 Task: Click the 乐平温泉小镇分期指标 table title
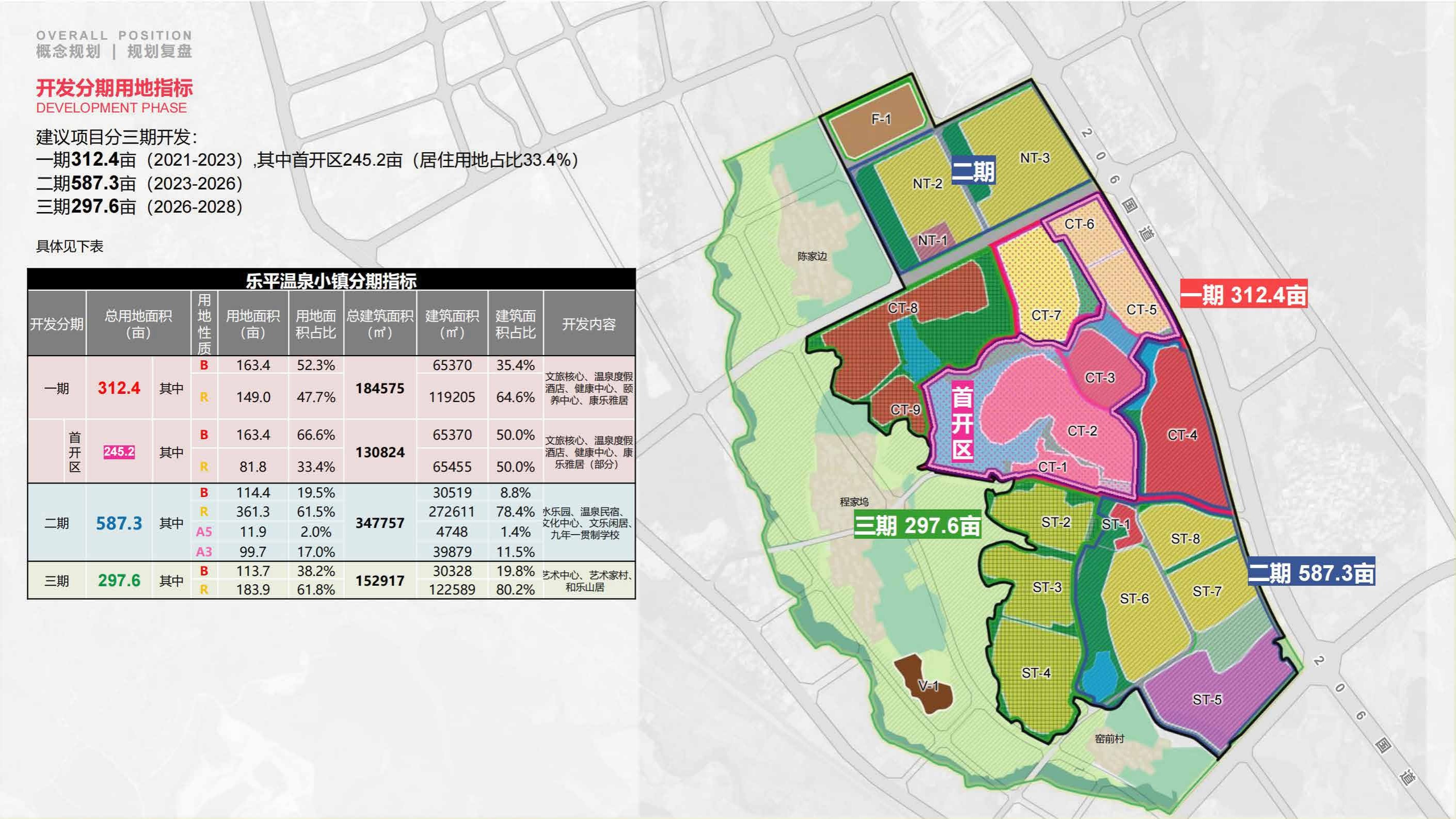pyautogui.click(x=331, y=280)
